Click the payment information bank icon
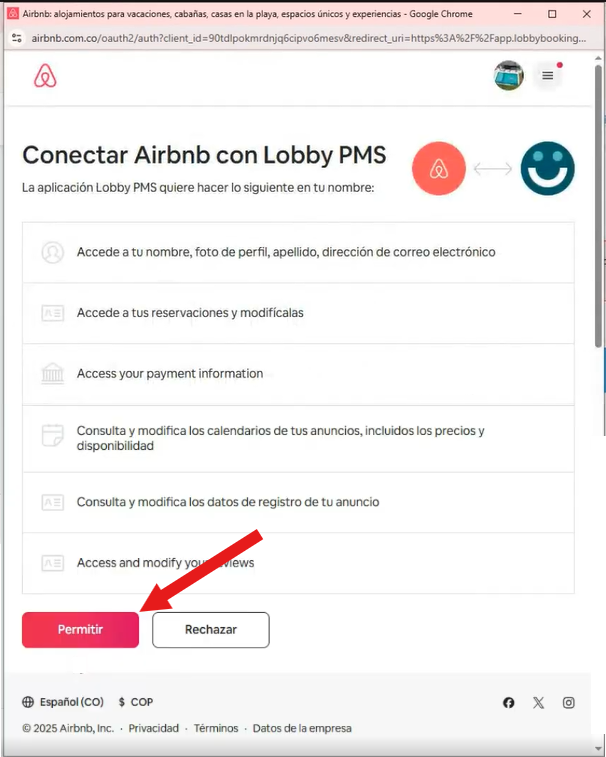Screen dimensions: 606x757 point(53,374)
